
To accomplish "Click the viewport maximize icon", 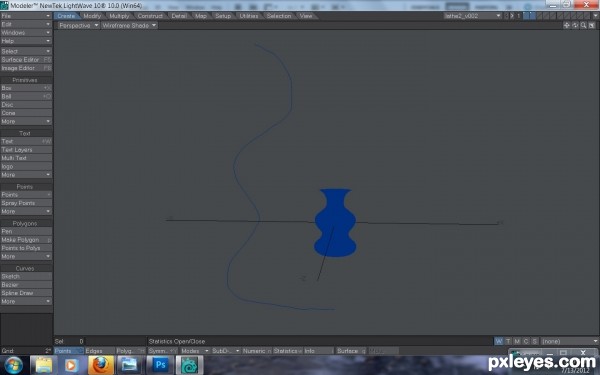I will tap(592, 25).
